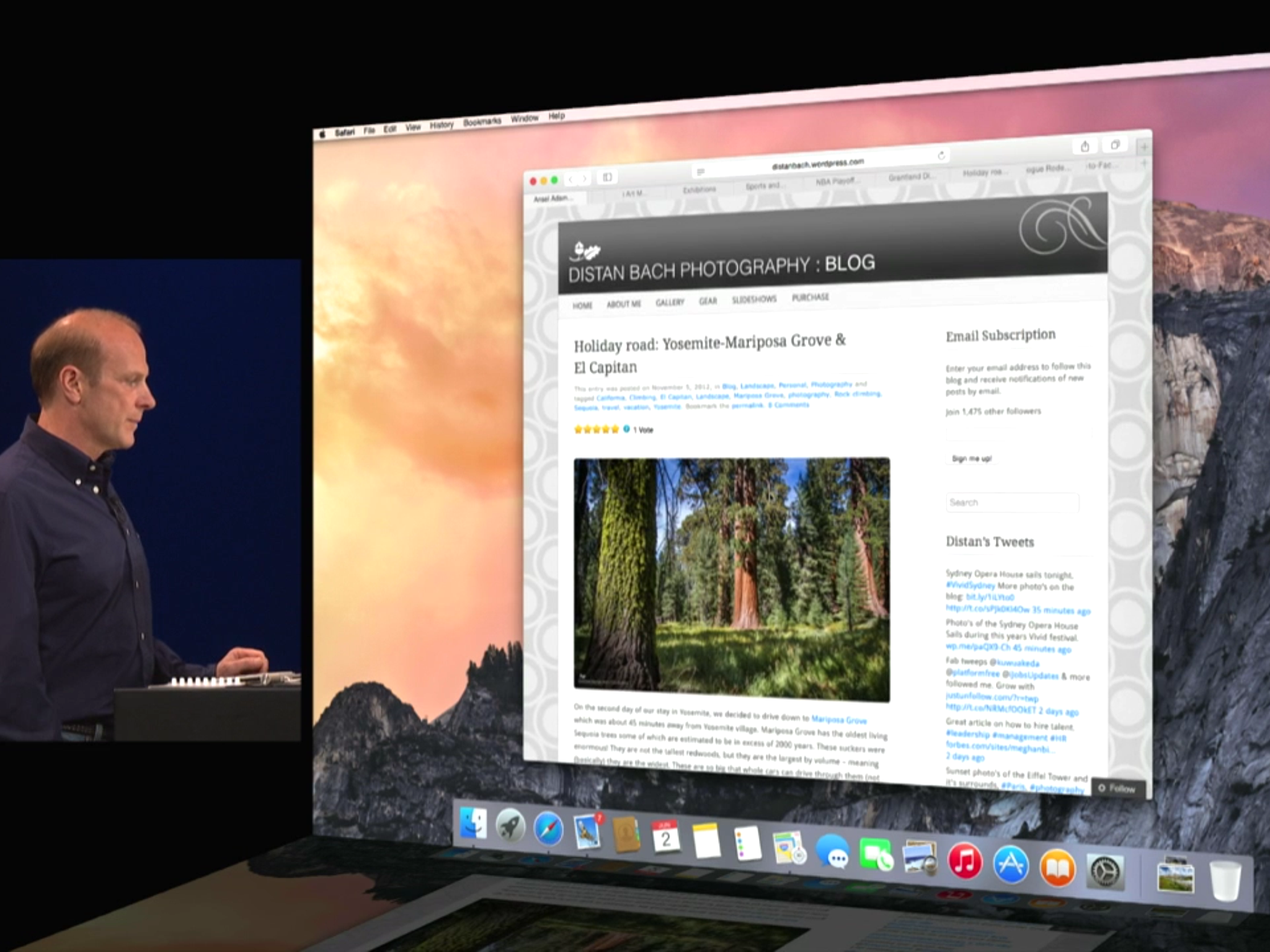Add a new tab with plus button

1143,148
